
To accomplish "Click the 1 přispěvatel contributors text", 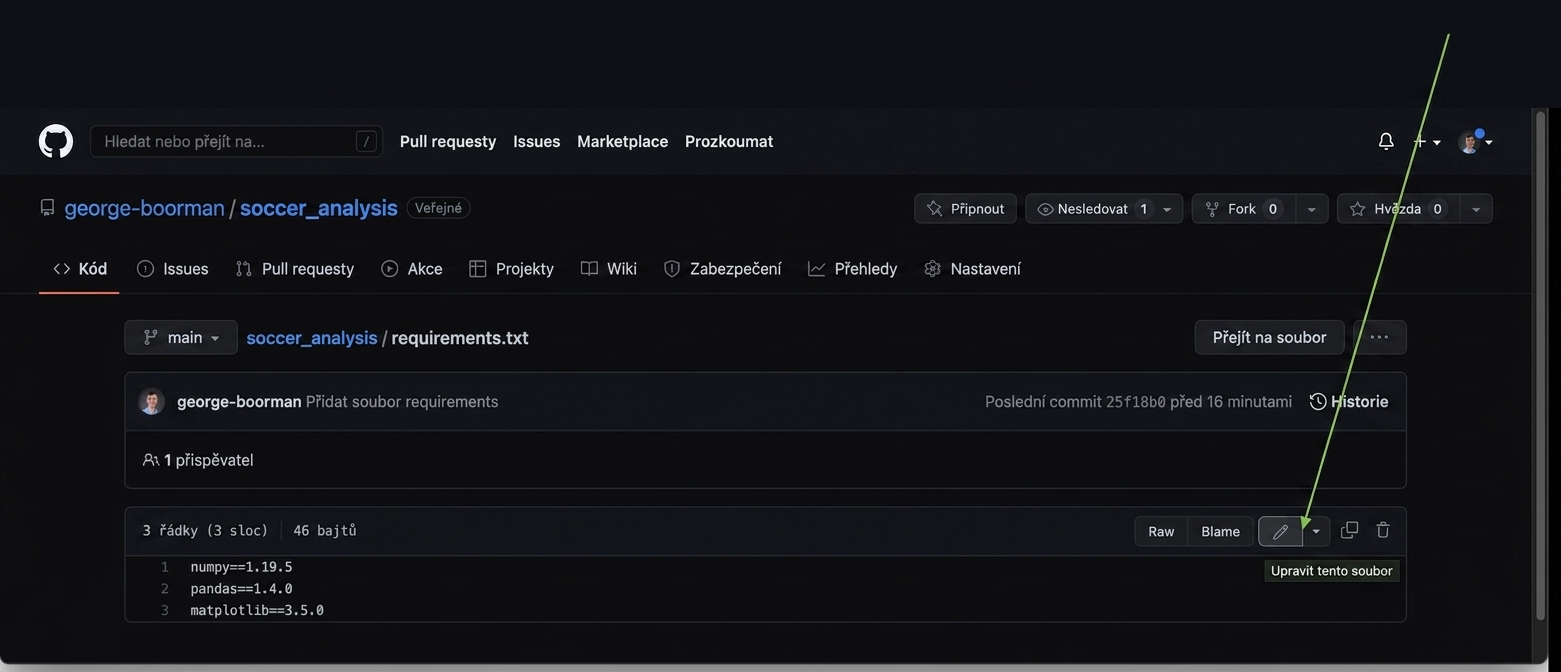I will pos(198,460).
